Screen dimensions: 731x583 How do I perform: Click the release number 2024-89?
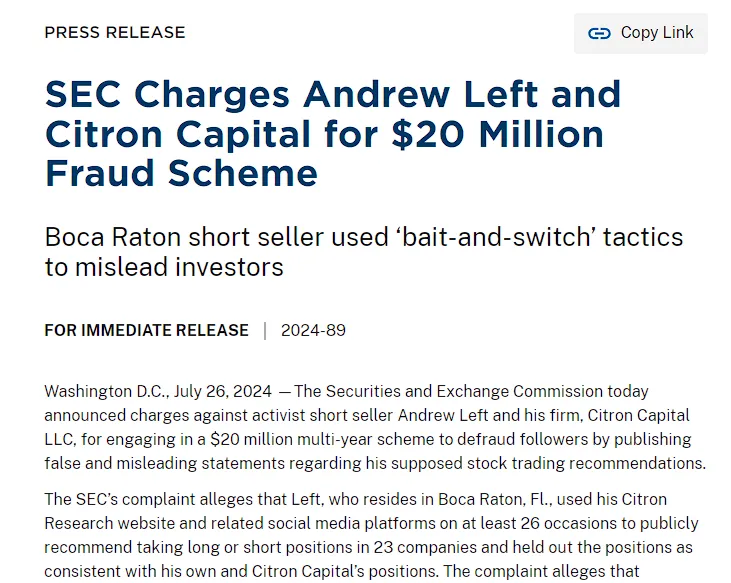click(313, 330)
